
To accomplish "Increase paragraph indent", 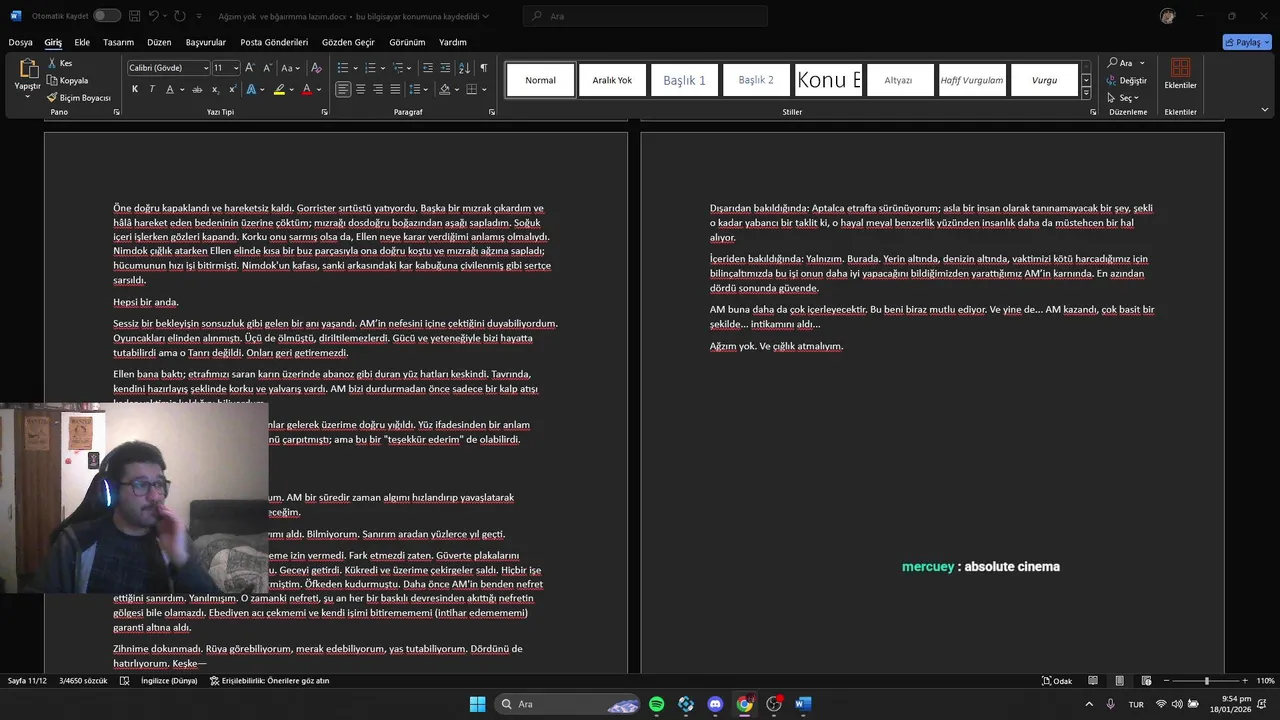I will 446,68.
